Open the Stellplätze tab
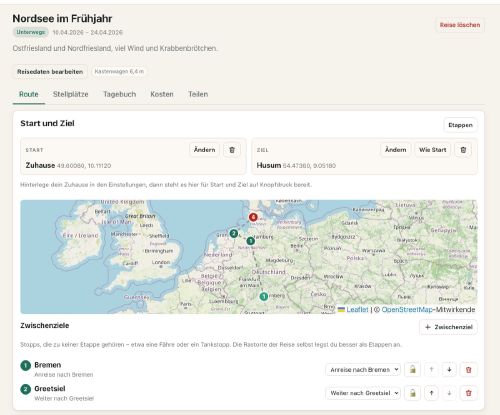The image size is (500, 415). coord(71,94)
